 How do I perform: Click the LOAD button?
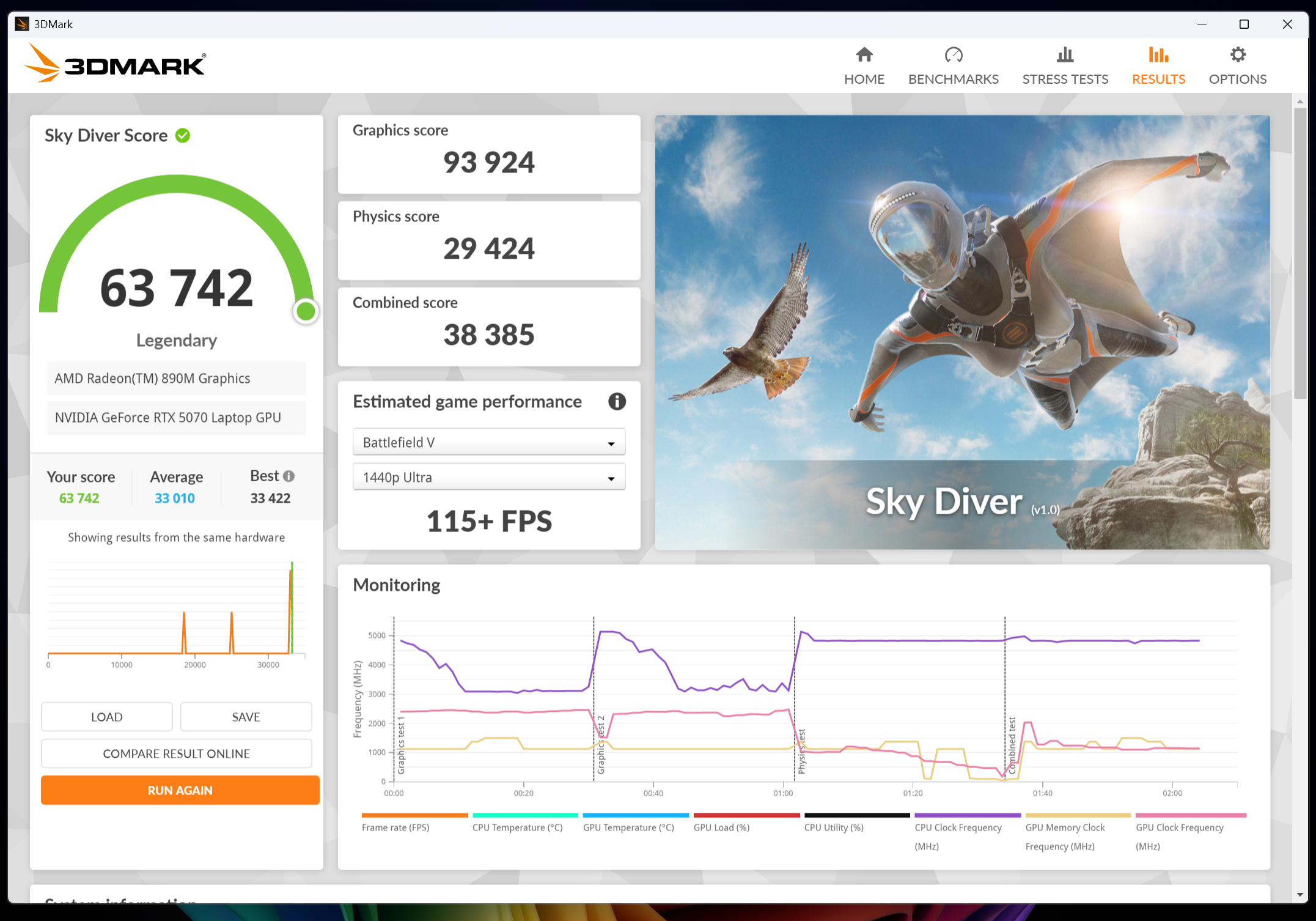[106, 717]
